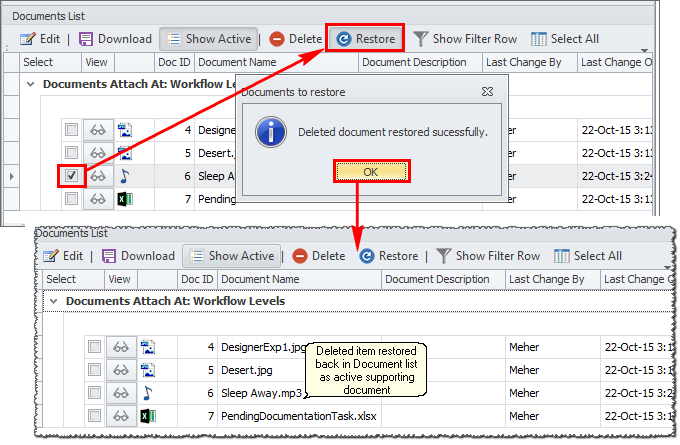Click the music note icon beside Sleep Away.mp3
Image resolution: width=680 pixels, height=445 pixels.
pos(148,393)
